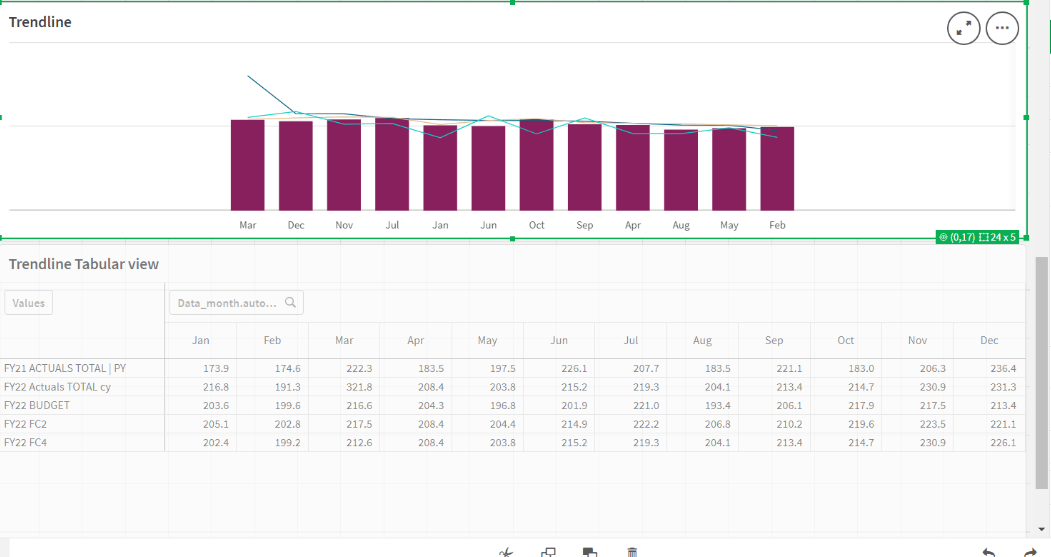Click the Feb column header in table
Screen dimensions: 1051x557
click(x=272, y=340)
